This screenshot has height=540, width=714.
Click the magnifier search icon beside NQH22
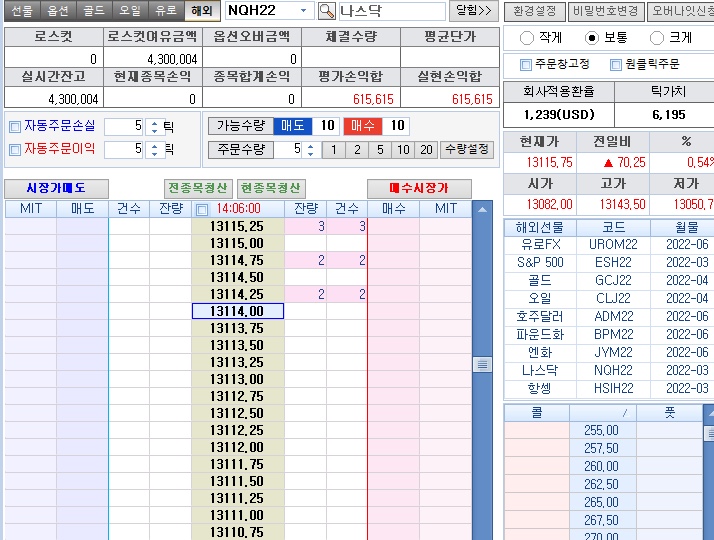(x=327, y=11)
